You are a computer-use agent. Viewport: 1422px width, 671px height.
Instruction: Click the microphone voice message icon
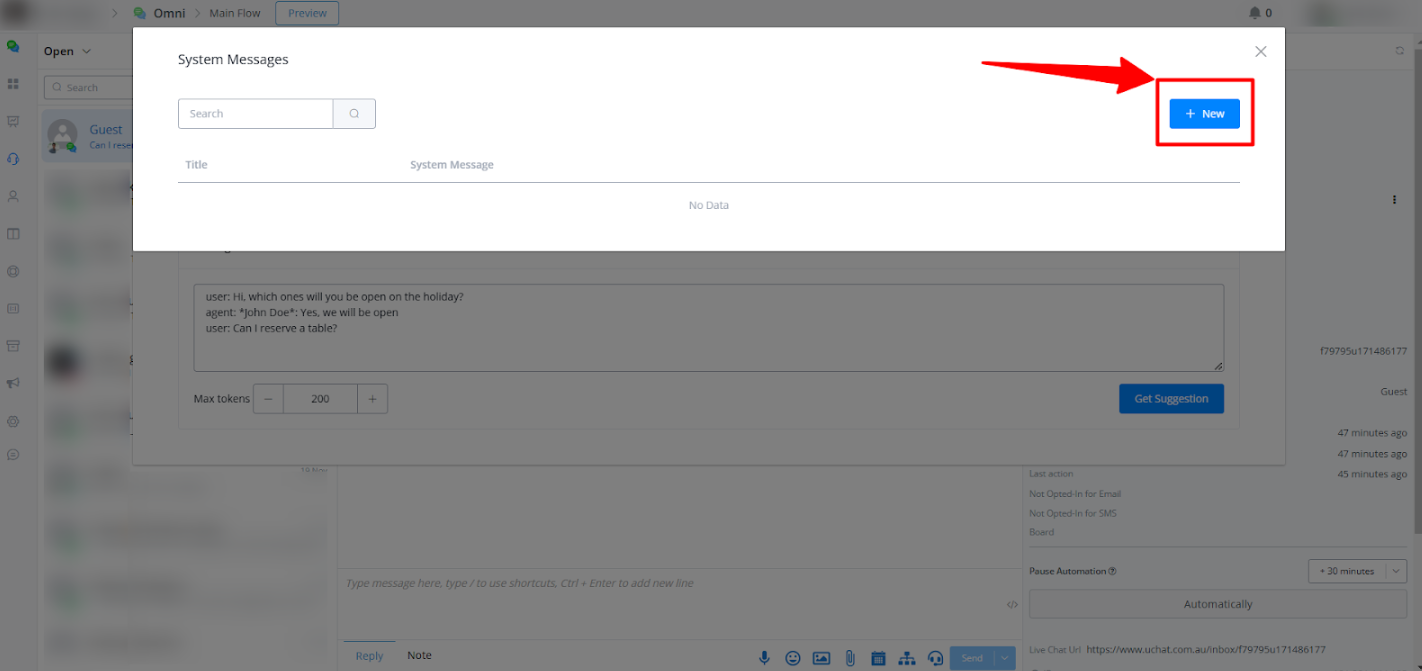tap(764, 658)
